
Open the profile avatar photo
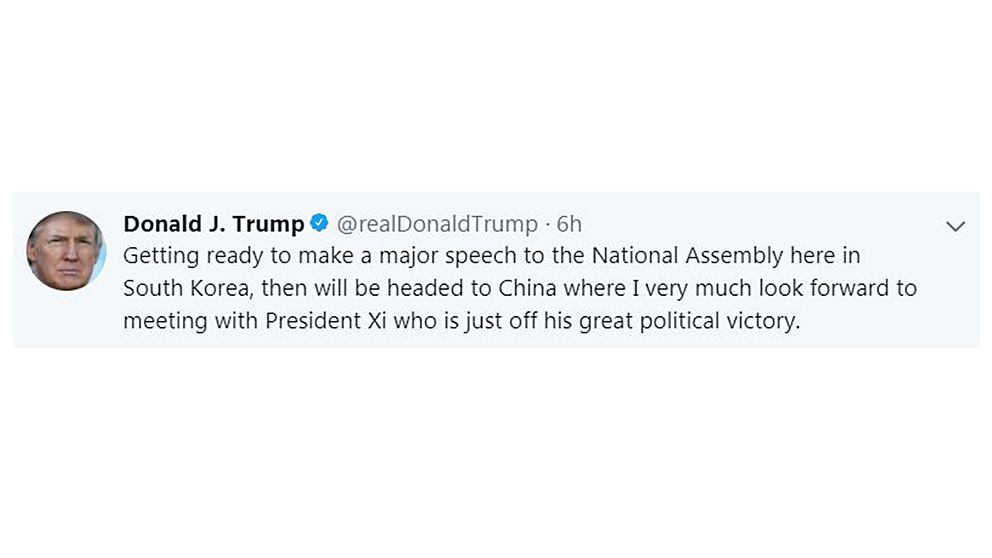(66, 251)
